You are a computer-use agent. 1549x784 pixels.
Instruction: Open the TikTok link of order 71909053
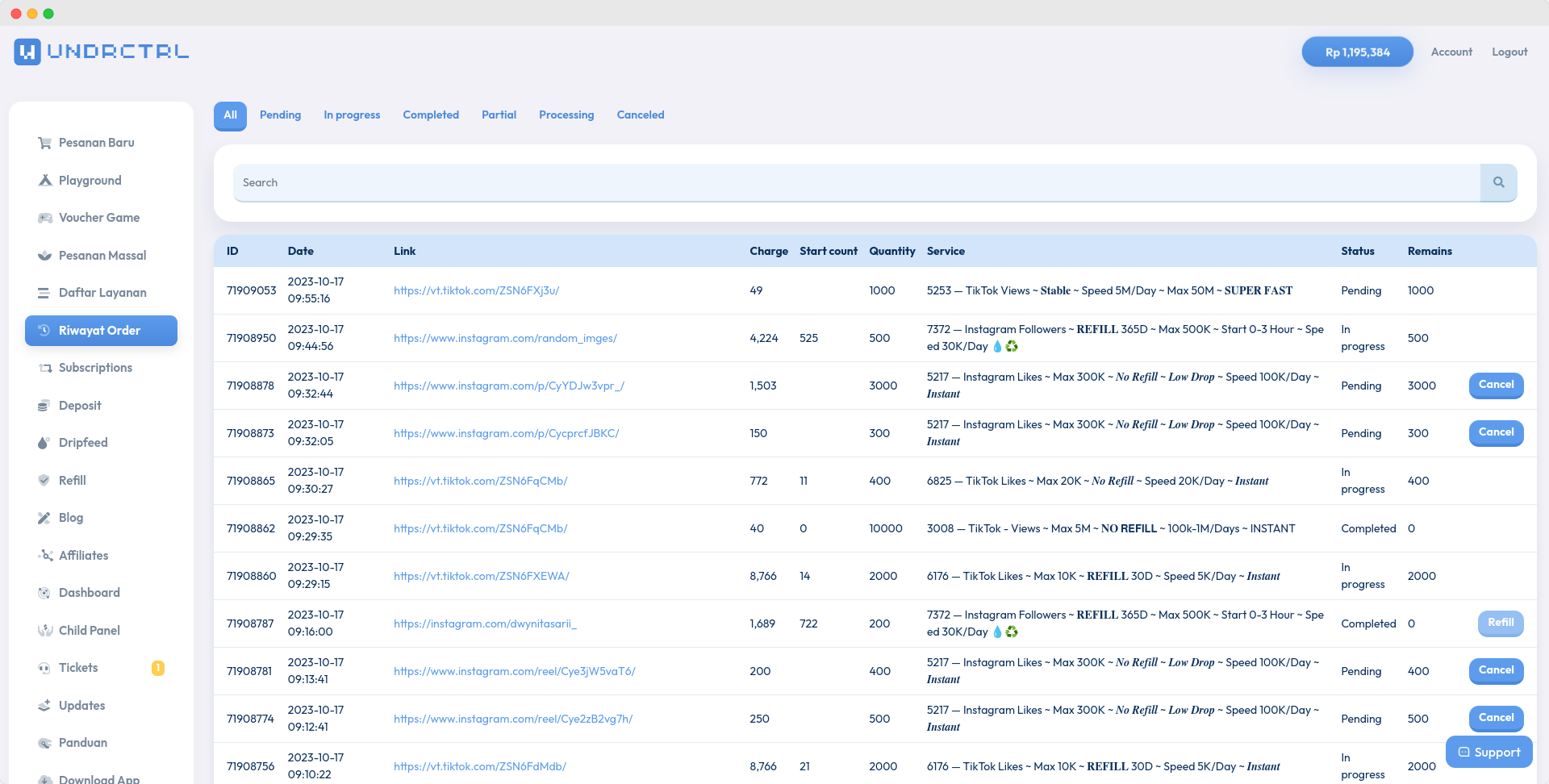pos(476,290)
